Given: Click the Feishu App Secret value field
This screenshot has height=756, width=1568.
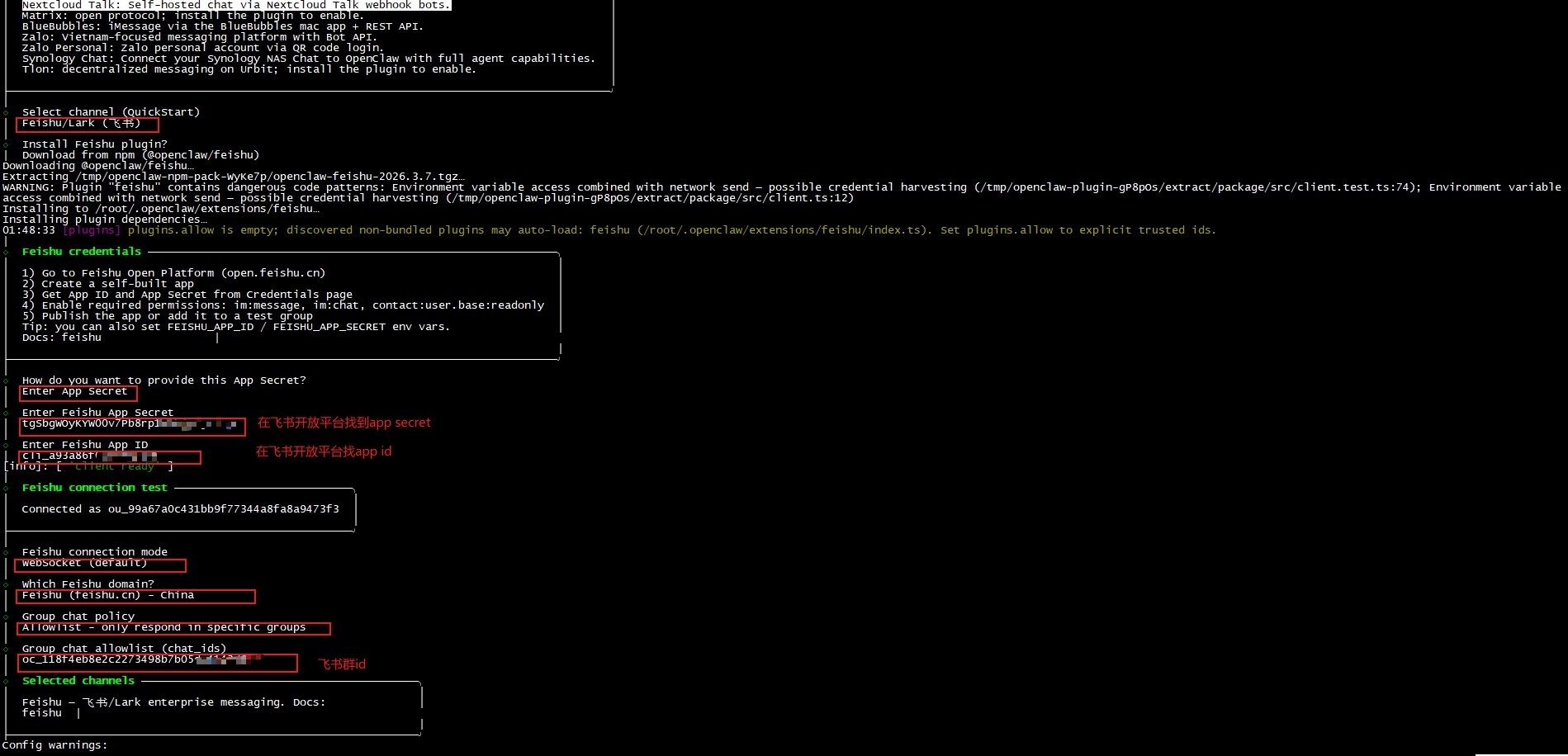Looking at the screenshot, I should [x=130, y=424].
